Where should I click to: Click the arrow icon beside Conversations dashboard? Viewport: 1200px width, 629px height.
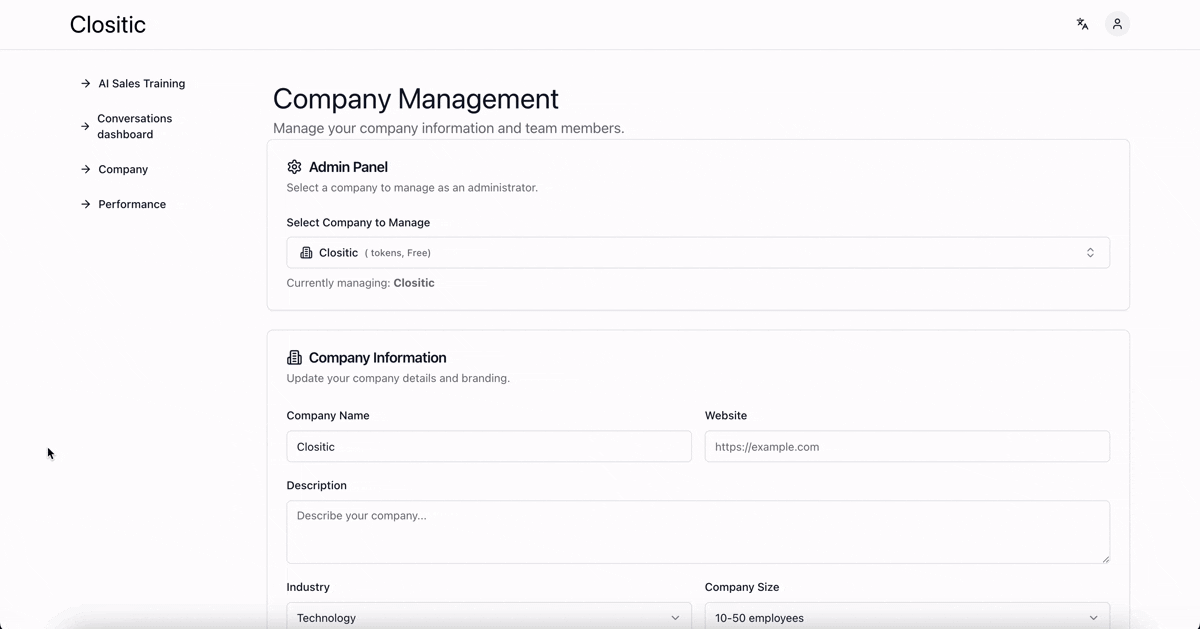click(86, 127)
